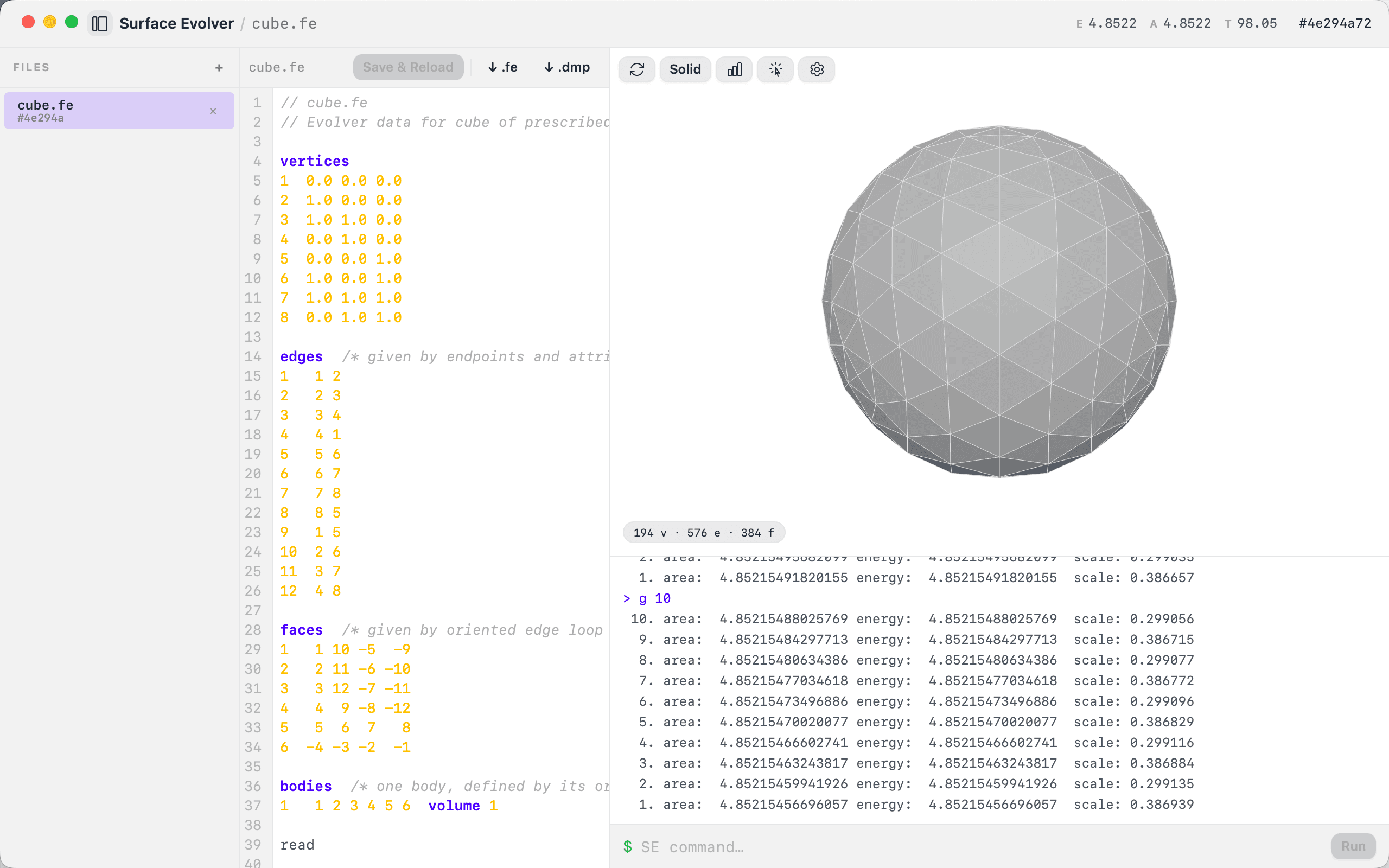Viewport: 1389px width, 868px height.
Task: Close the cube.fe file entry
Action: point(213,111)
